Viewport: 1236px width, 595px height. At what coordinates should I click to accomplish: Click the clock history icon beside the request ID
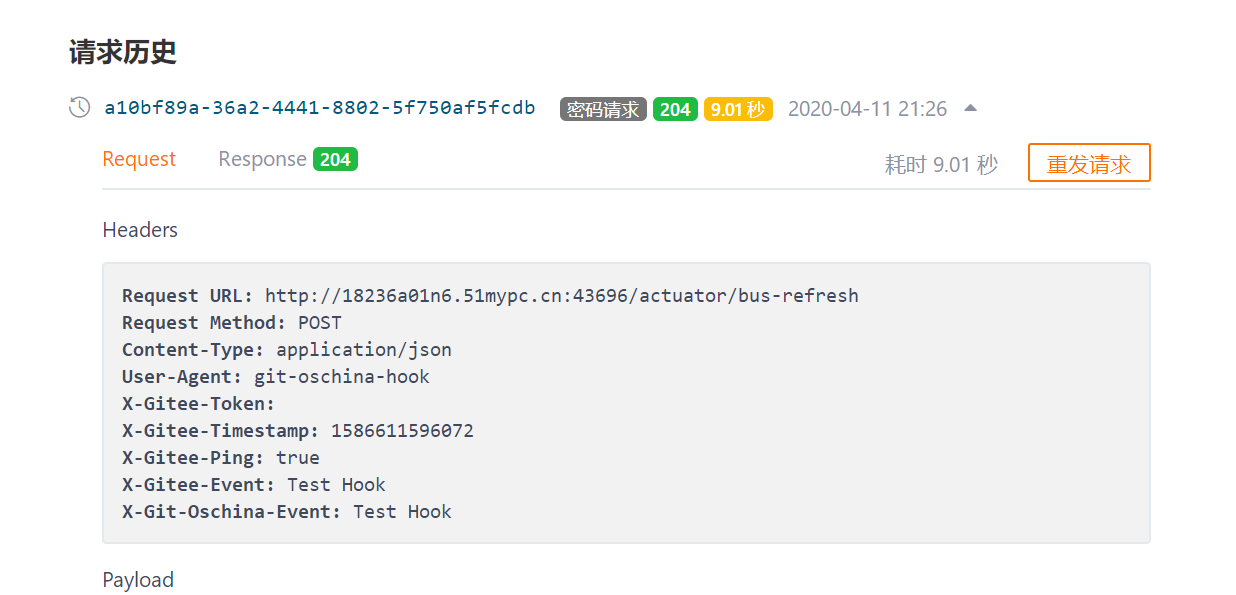79,107
